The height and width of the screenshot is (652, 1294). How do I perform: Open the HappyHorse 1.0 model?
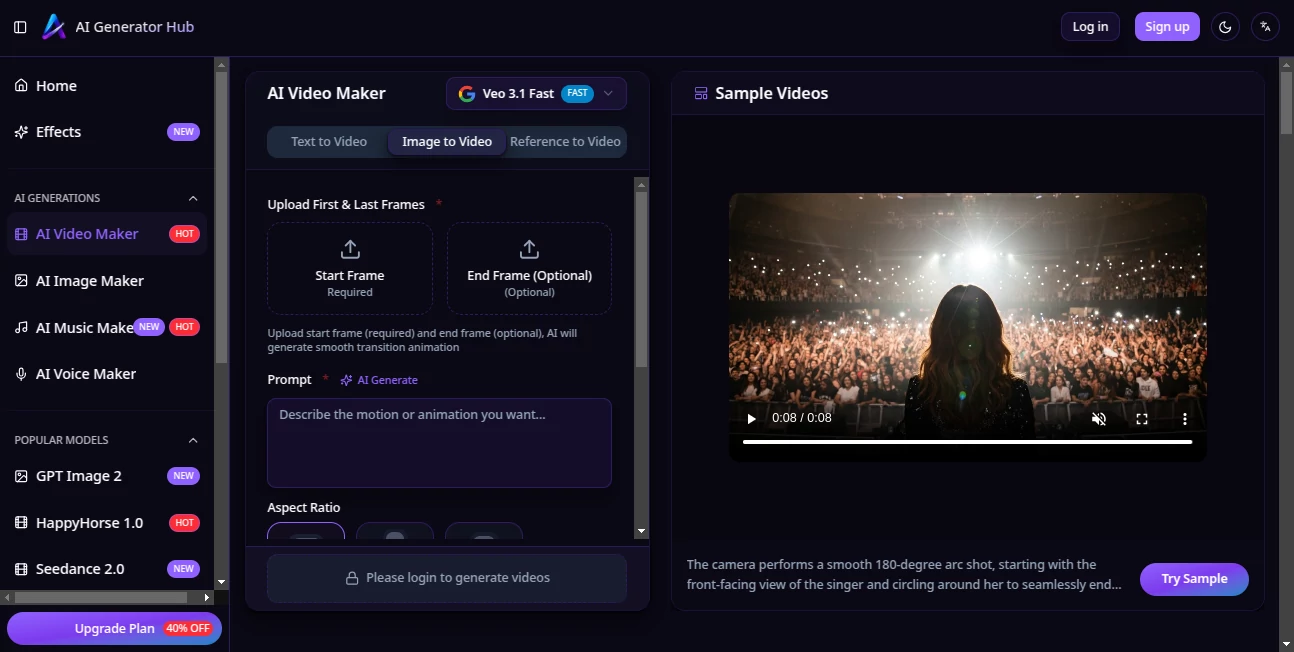(x=107, y=523)
